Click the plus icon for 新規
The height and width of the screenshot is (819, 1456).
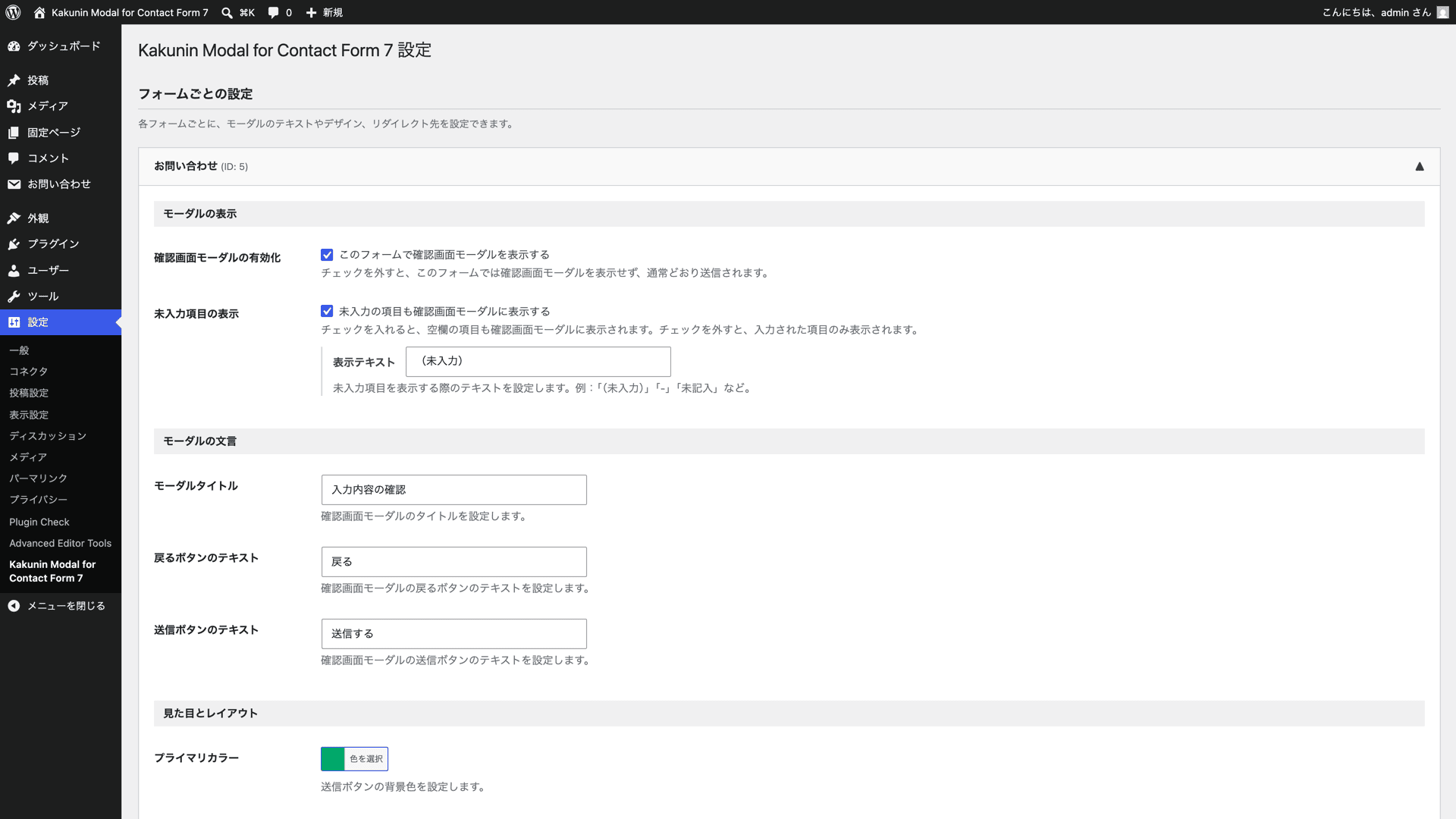(311, 12)
